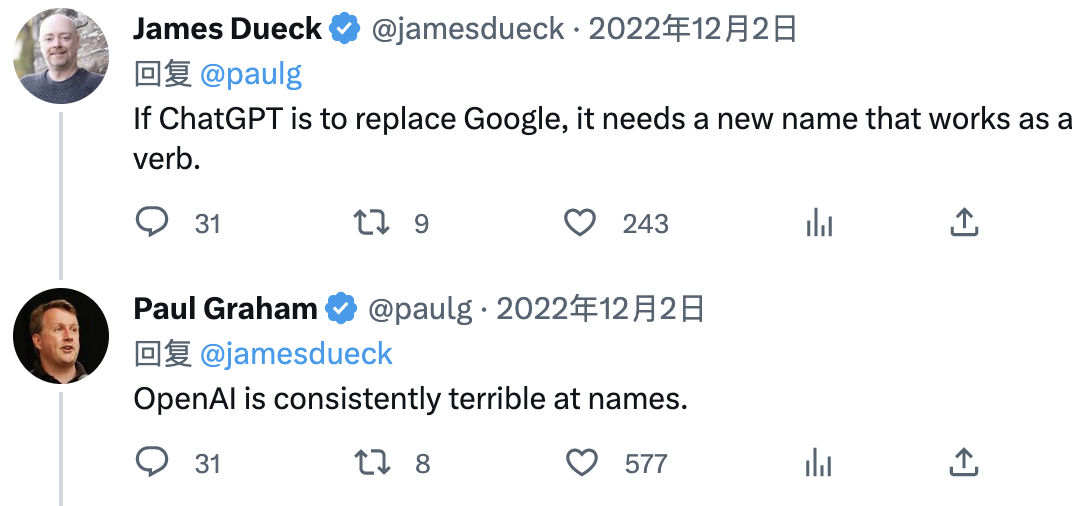This screenshot has height=506, width=1084.
Task: Retweet Paul Graham's OpenAI tweet
Action: pos(372,462)
